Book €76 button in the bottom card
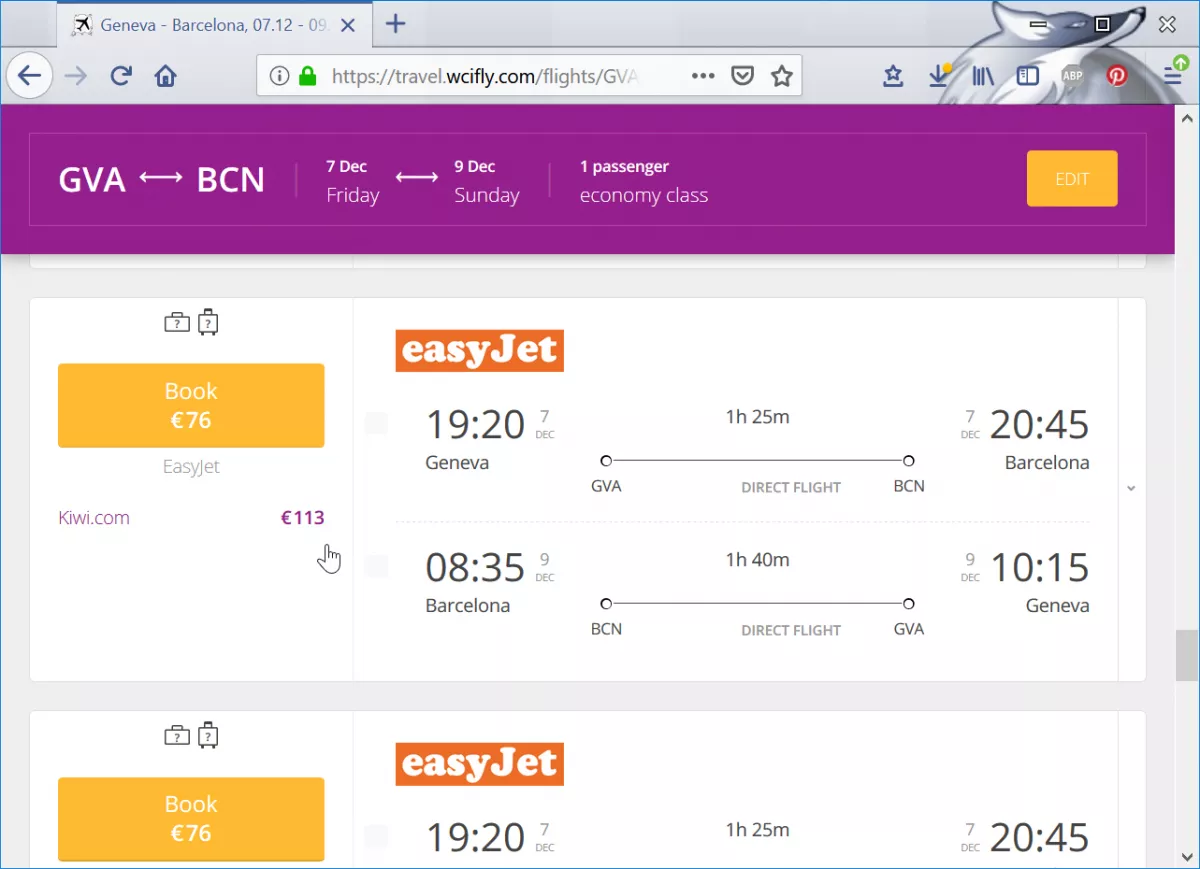 pos(191,818)
